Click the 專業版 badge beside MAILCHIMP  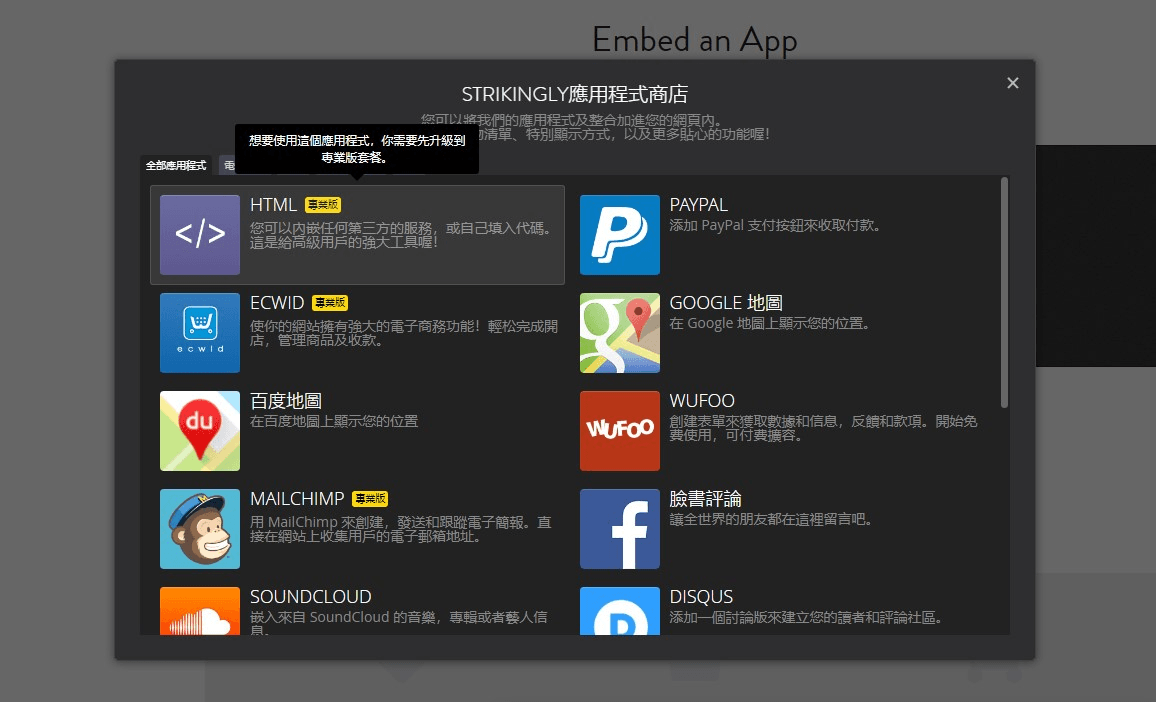pos(370,498)
